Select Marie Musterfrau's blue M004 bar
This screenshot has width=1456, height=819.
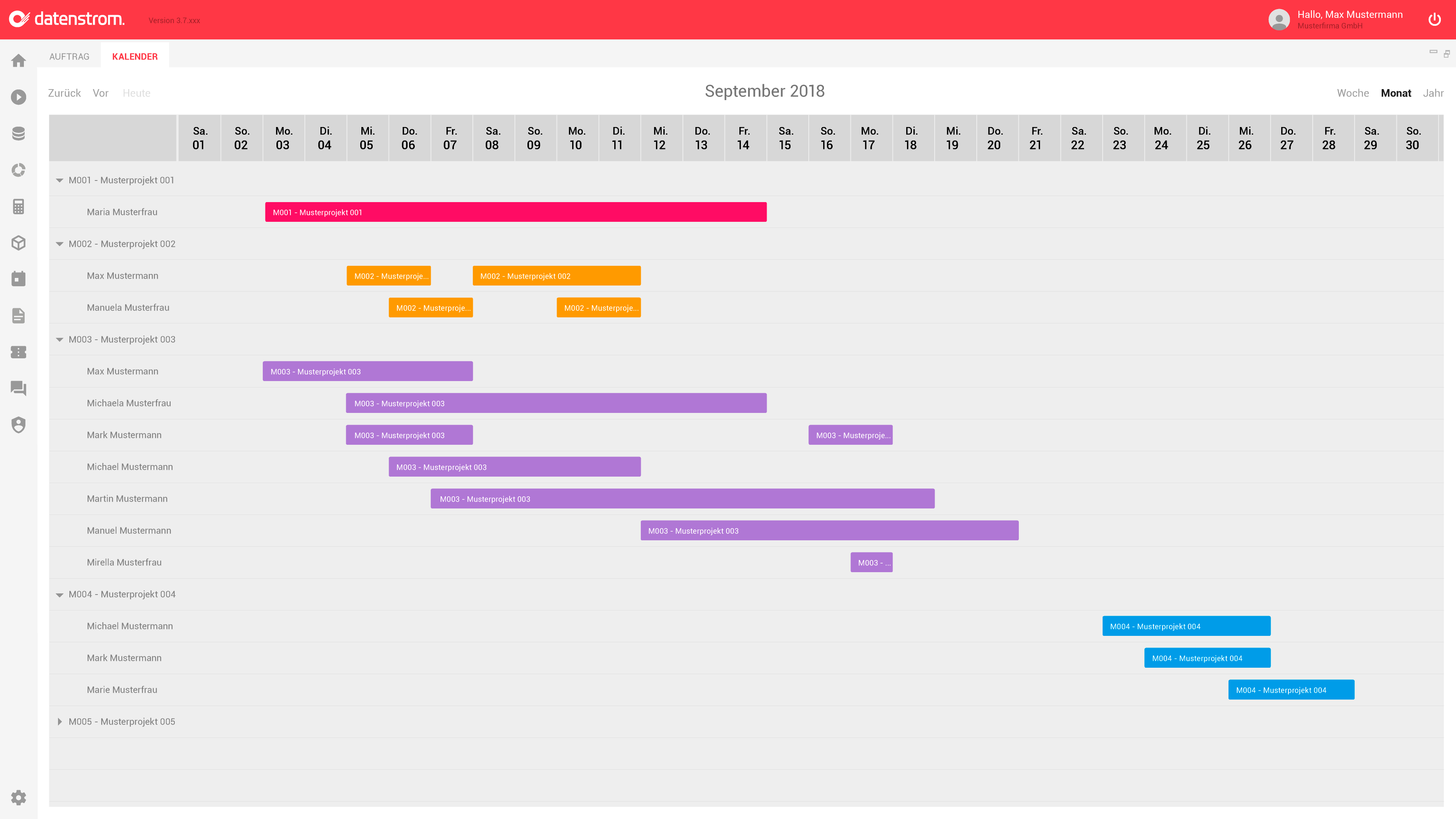tap(1291, 690)
